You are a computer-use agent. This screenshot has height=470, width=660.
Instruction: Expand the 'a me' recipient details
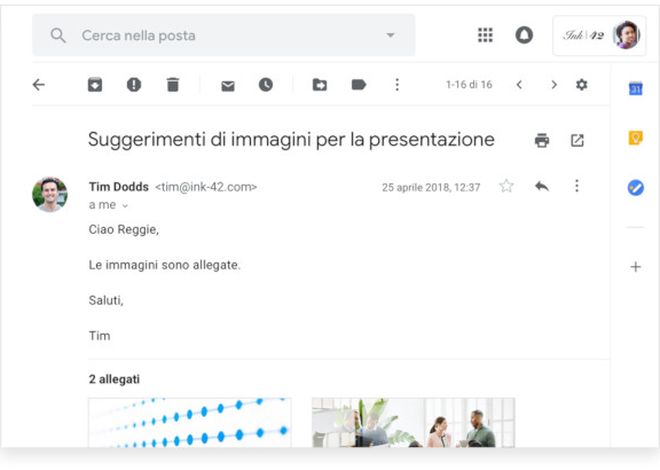point(125,206)
